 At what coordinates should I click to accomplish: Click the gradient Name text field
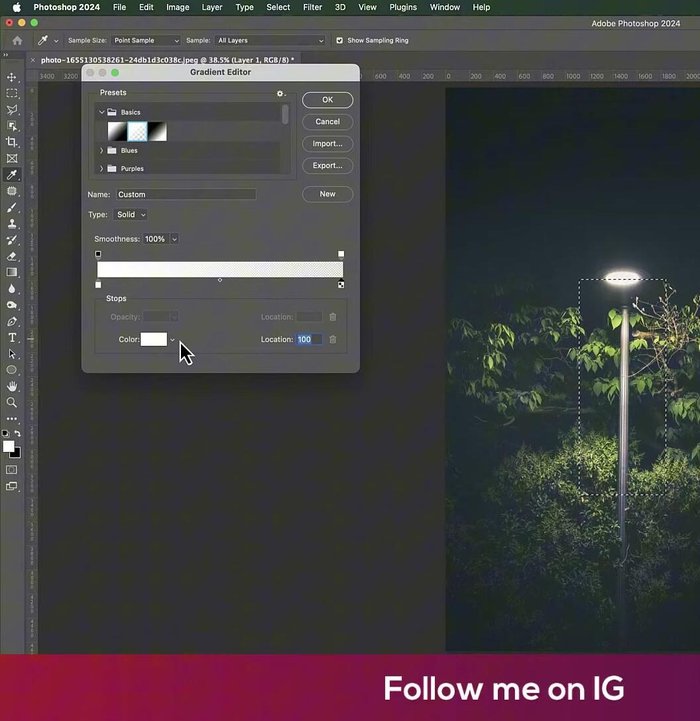[185, 194]
